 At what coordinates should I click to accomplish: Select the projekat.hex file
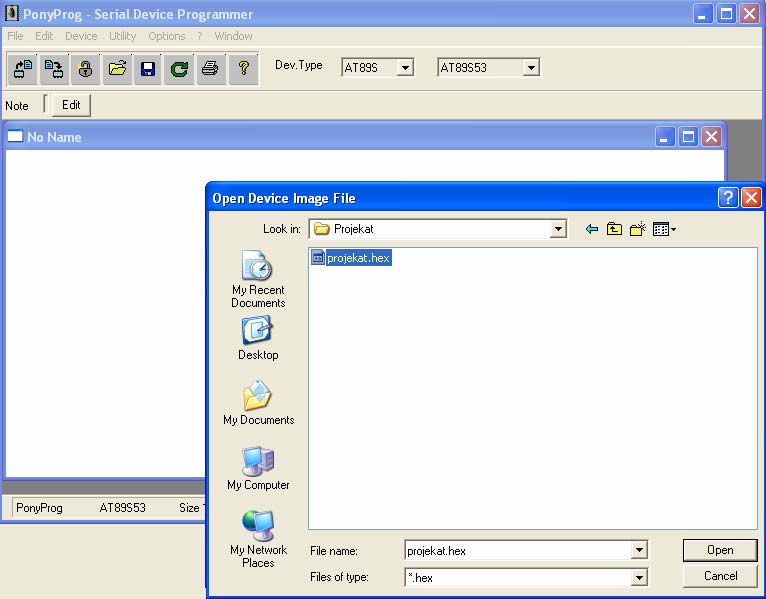pos(351,257)
